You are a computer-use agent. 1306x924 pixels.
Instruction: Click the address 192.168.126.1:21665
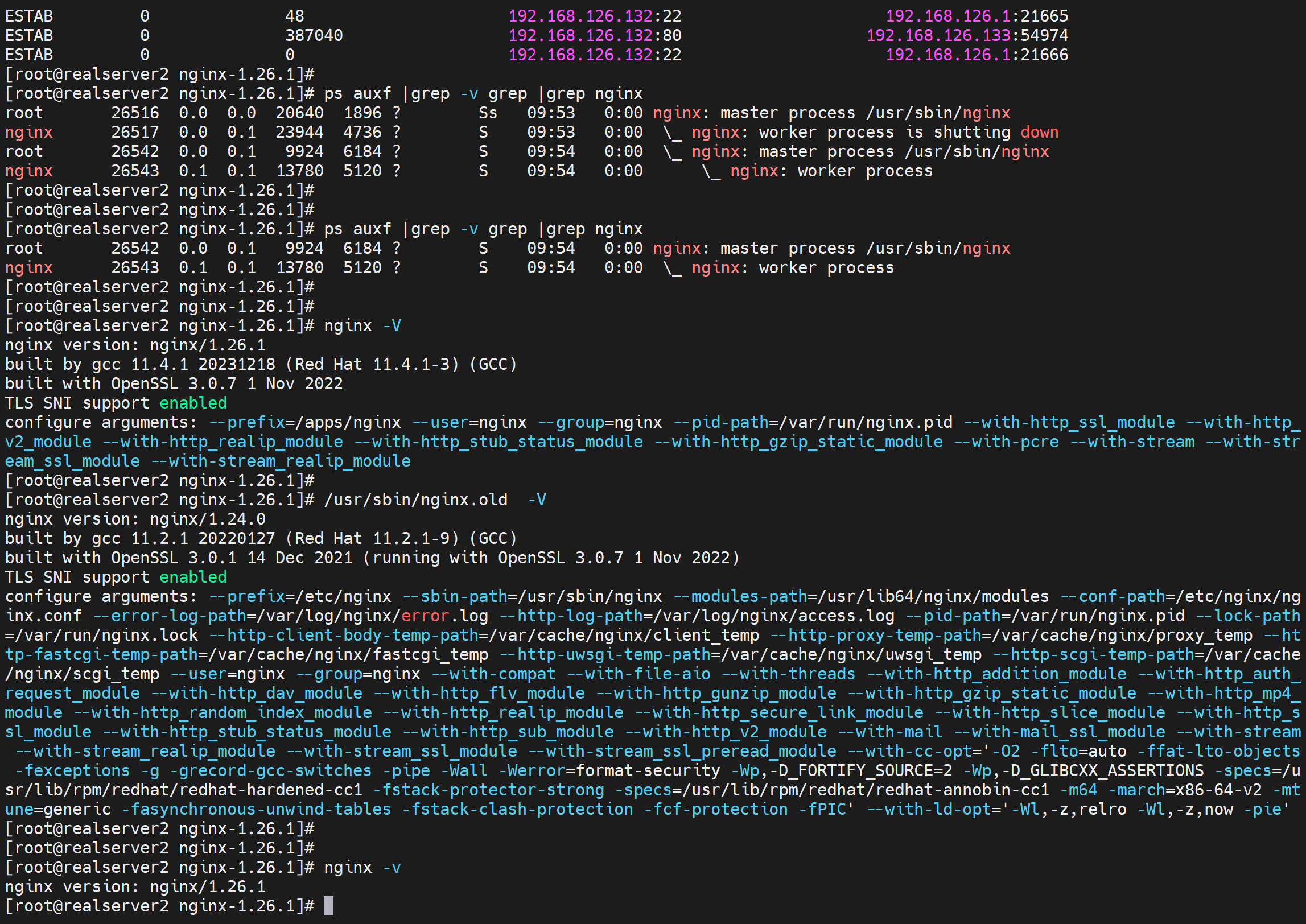(x=977, y=16)
